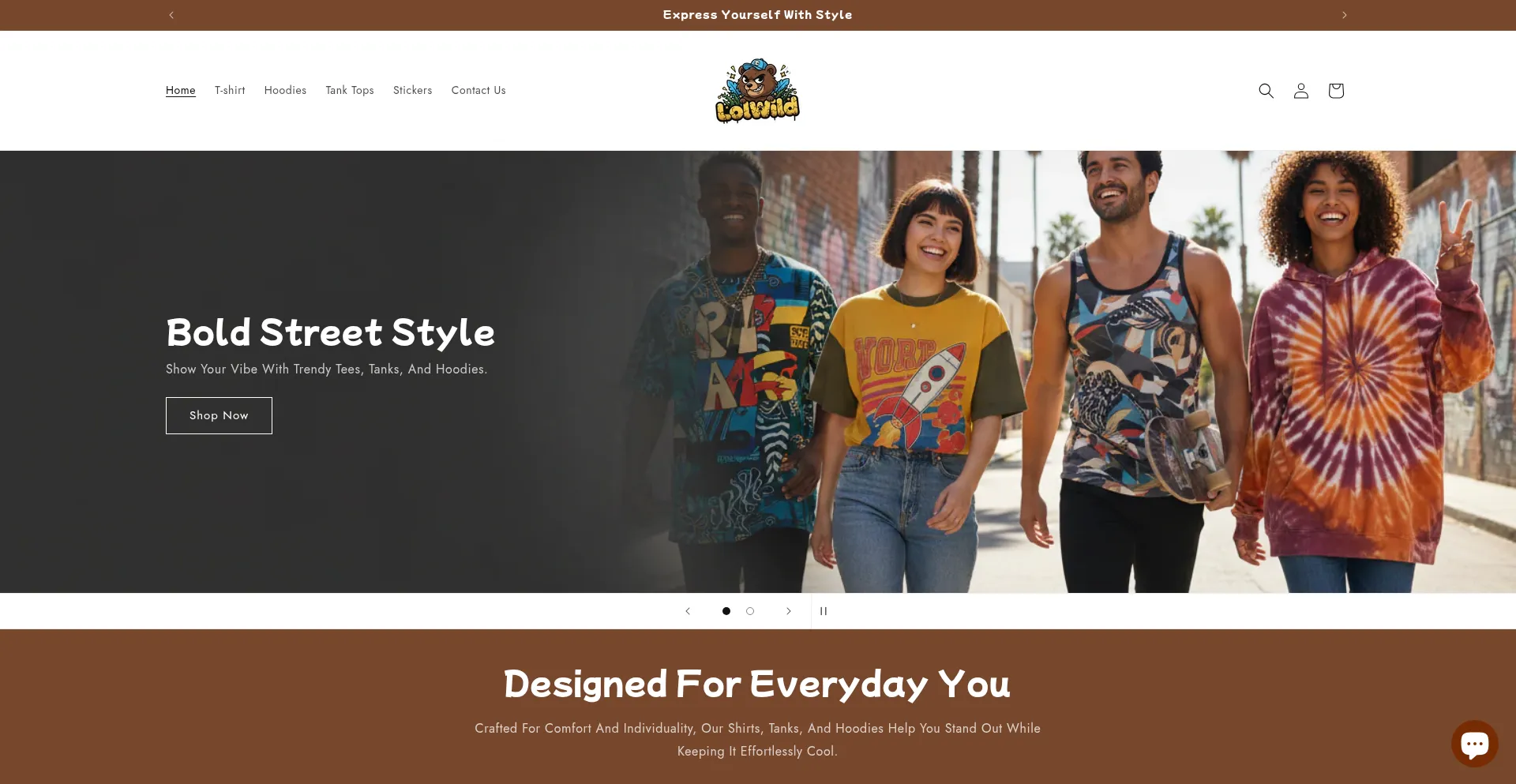Select the second slideshow dot
Image resolution: width=1516 pixels, height=784 pixels.
[750, 611]
